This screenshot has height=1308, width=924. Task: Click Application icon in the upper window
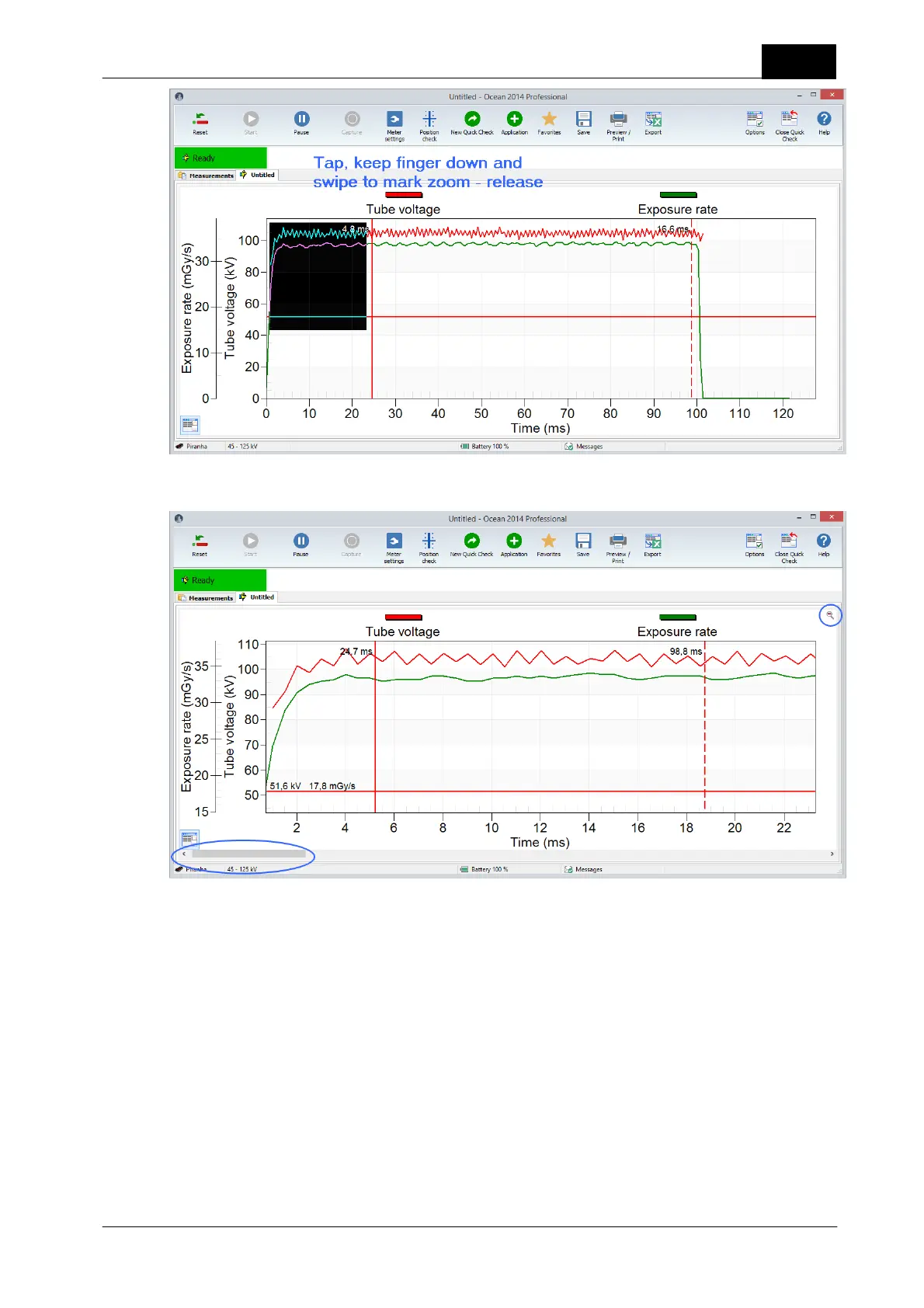[514, 123]
